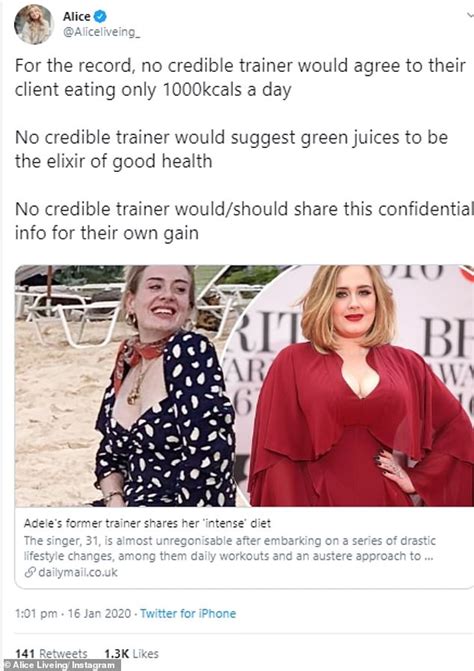Screen dimensions: 474x671
Task: Open the 'intense' diet article headline
Action: tap(147, 523)
